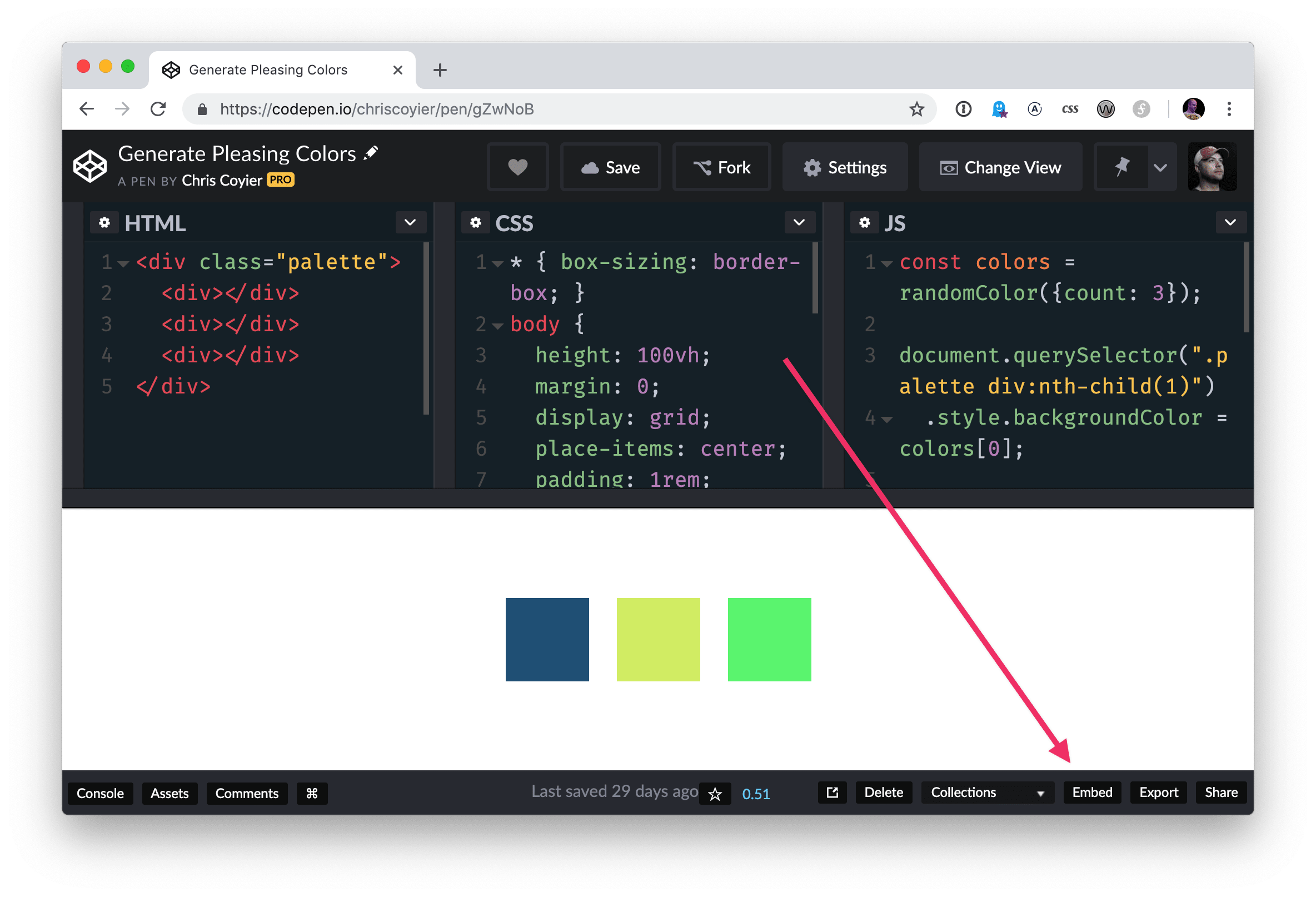Open Collections dropdown in footer
The height and width of the screenshot is (897, 1316).
pyautogui.click(x=988, y=792)
